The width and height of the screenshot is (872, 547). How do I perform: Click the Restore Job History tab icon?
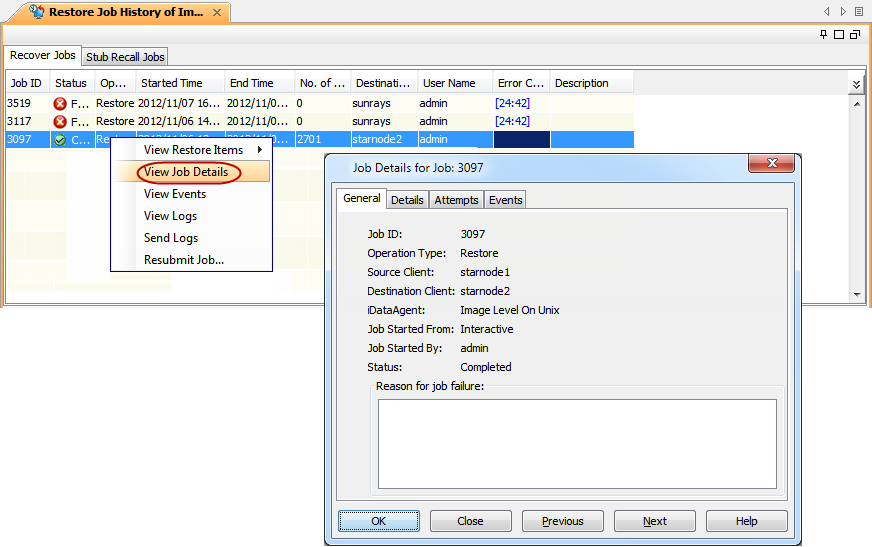36,13
